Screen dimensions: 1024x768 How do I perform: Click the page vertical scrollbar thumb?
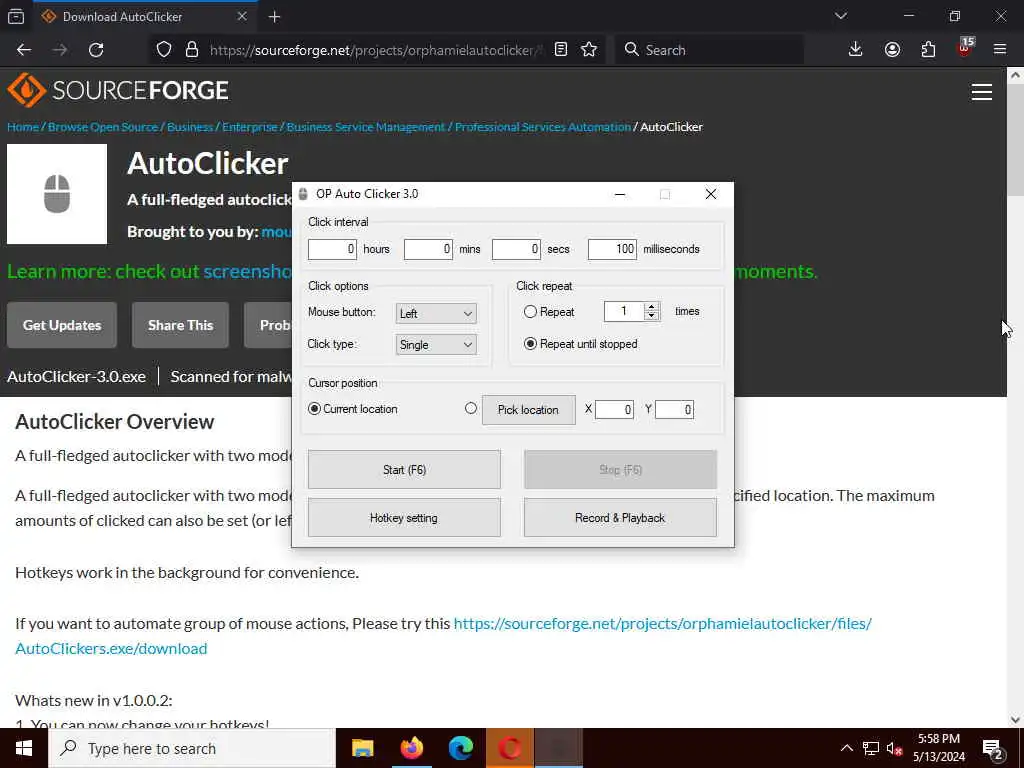(1015, 140)
